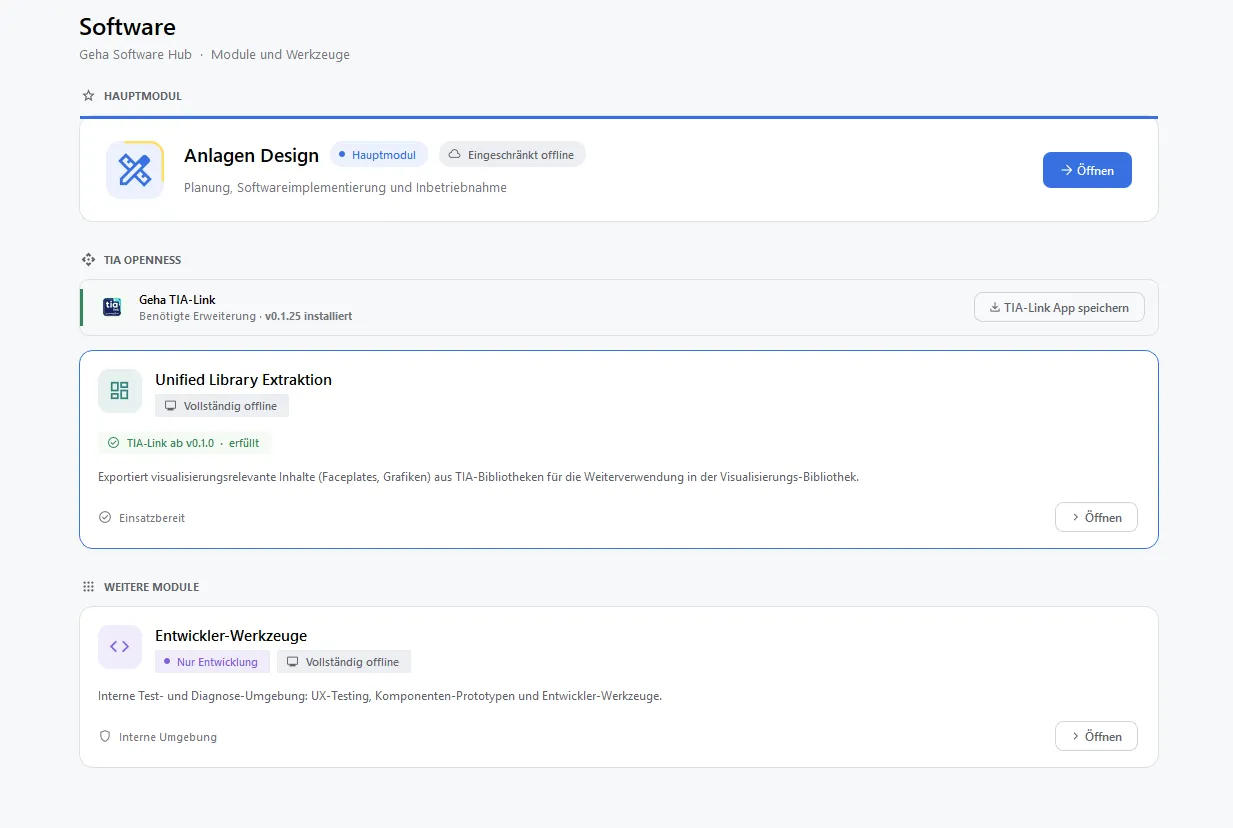The width and height of the screenshot is (1233, 828).
Task: Open the Entwickler-Werkzeuge module
Action: click(x=1096, y=736)
